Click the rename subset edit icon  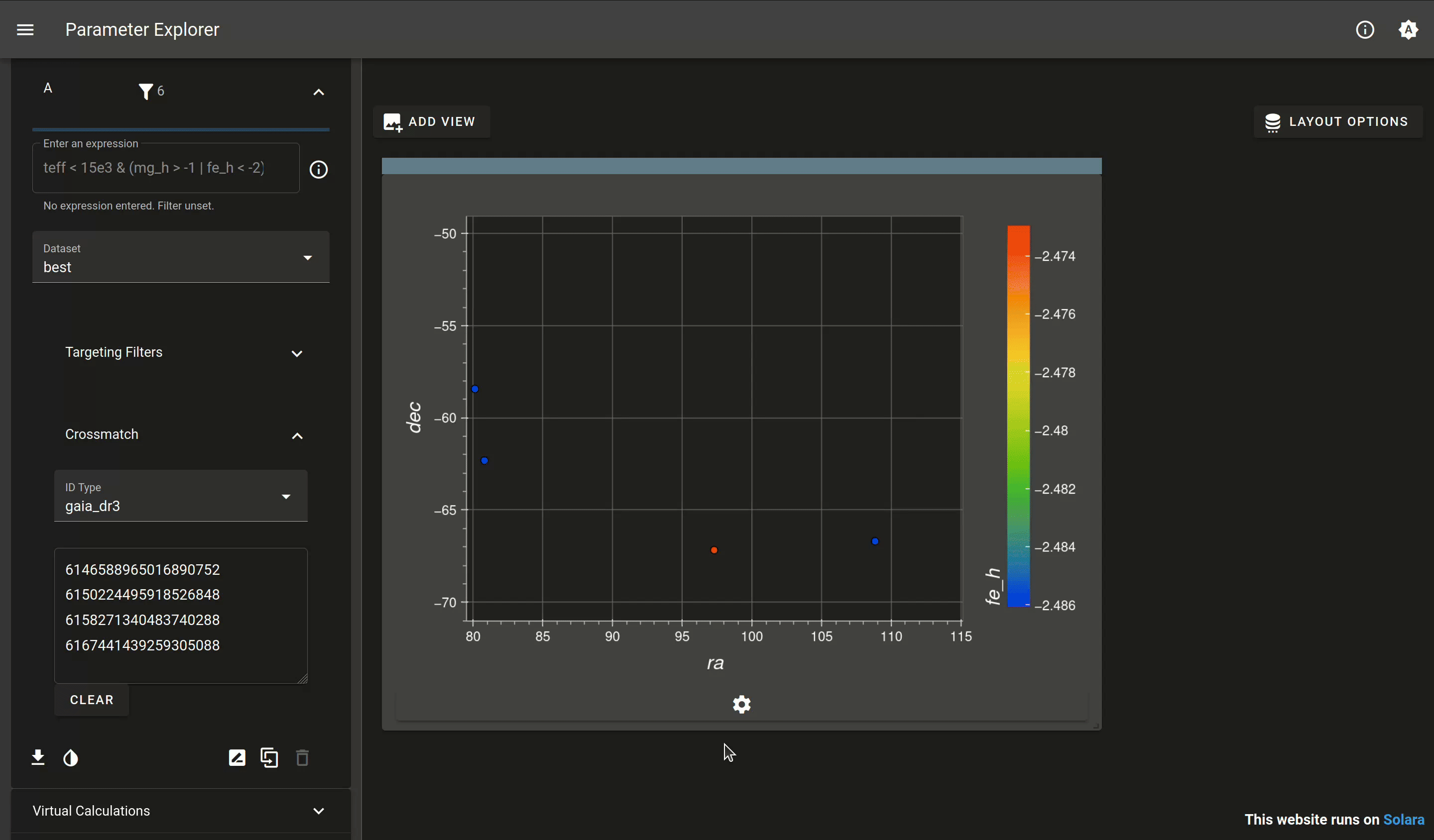(238, 757)
